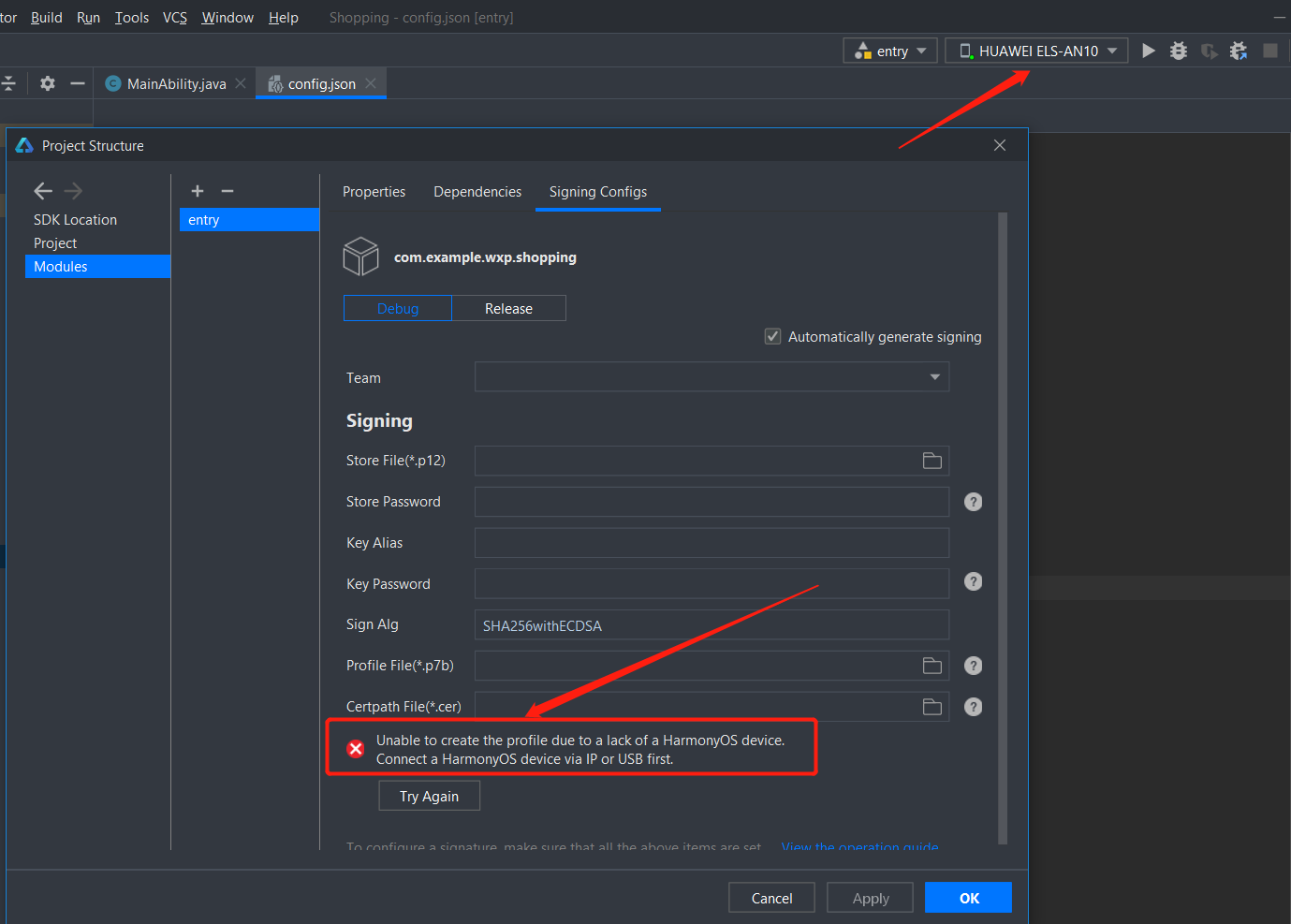The height and width of the screenshot is (924, 1291).
Task: Run the entry app with the play icon
Action: coord(1149,51)
